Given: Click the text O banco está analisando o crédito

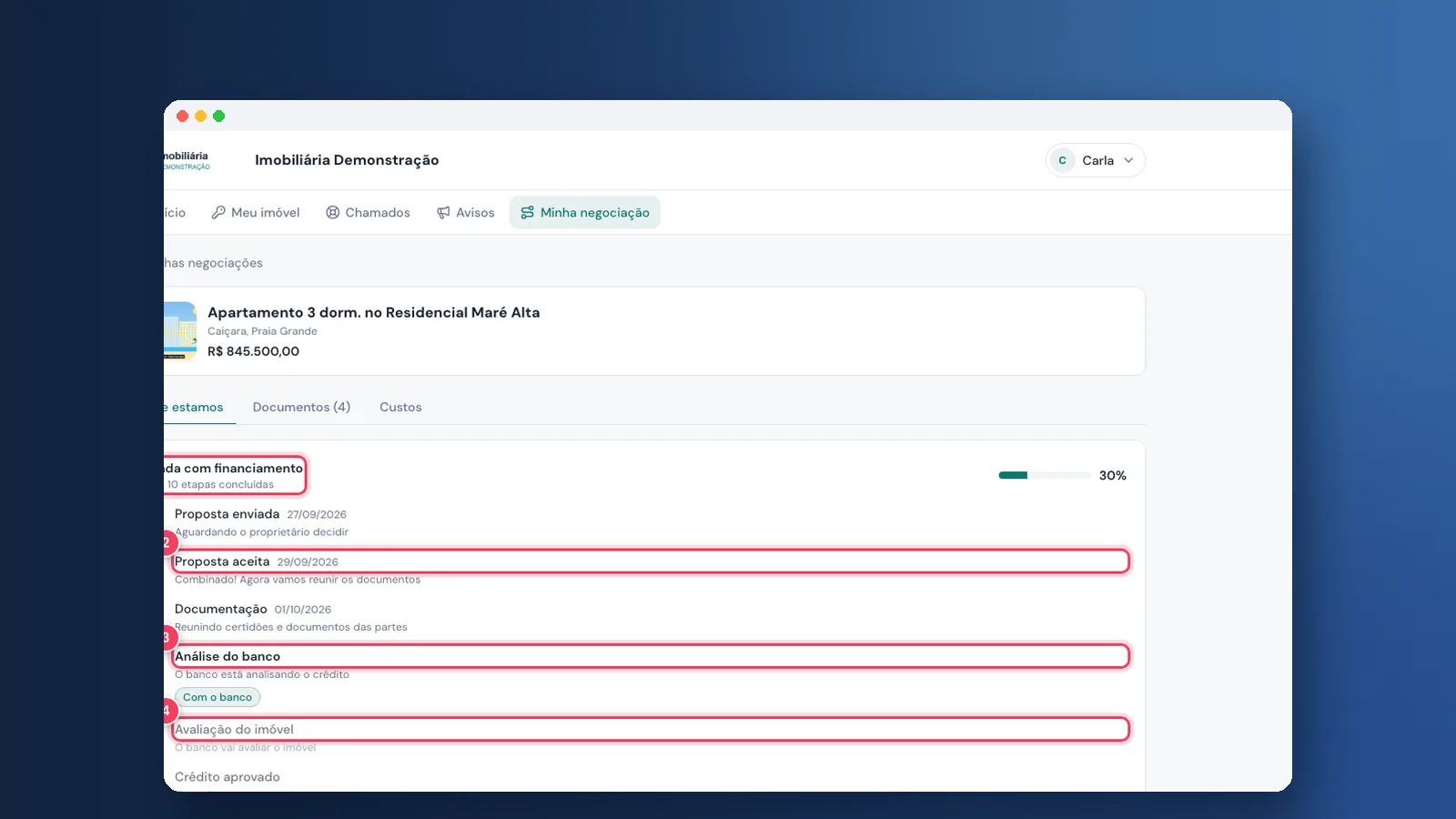Looking at the screenshot, I should click(262, 674).
